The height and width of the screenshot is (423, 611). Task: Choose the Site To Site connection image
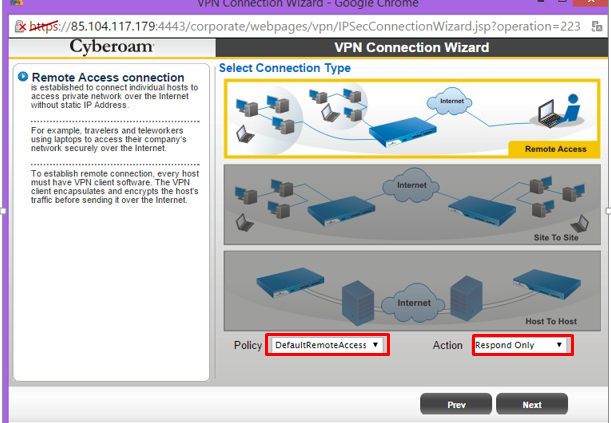click(x=412, y=204)
